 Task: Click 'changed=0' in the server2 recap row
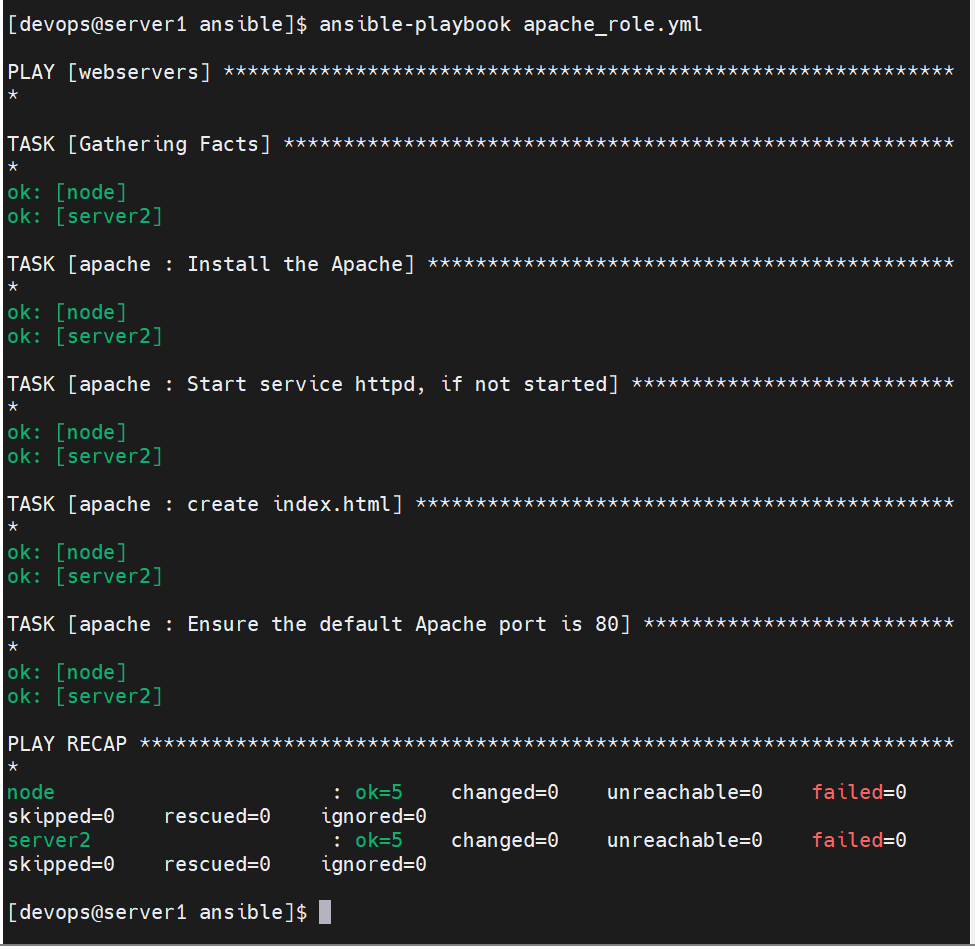[504, 840]
